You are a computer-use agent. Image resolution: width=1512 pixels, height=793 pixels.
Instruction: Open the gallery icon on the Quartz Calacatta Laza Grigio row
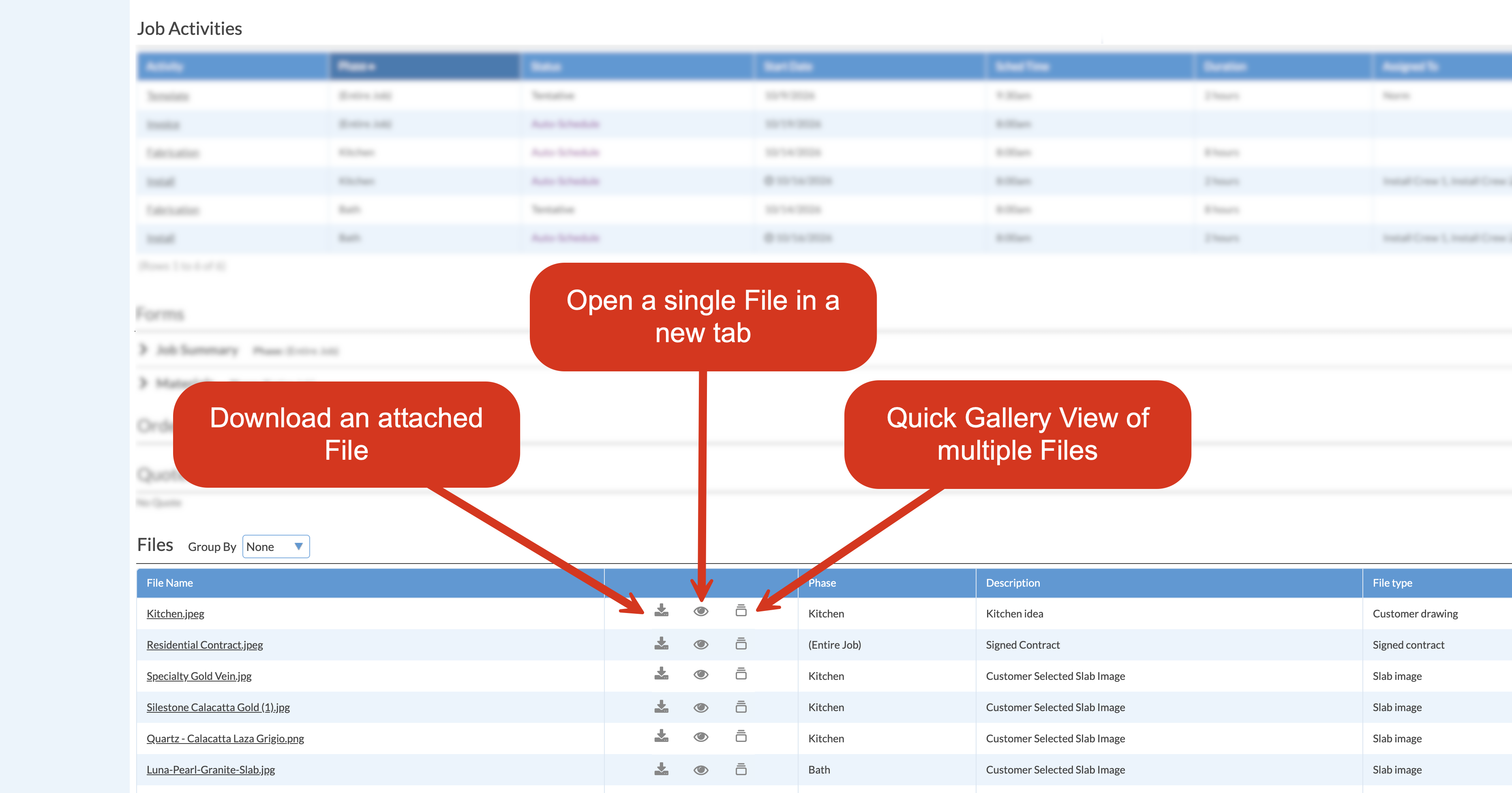click(x=741, y=735)
